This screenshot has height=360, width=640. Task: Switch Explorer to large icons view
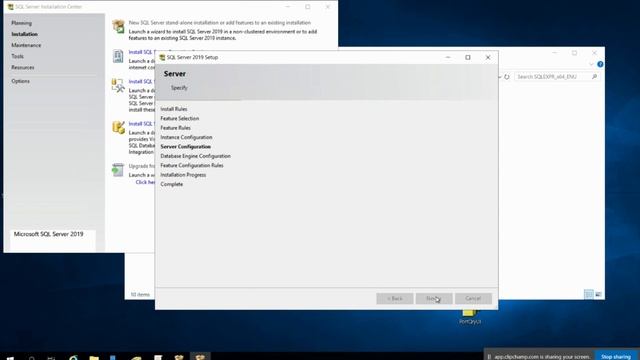[x=598, y=294]
